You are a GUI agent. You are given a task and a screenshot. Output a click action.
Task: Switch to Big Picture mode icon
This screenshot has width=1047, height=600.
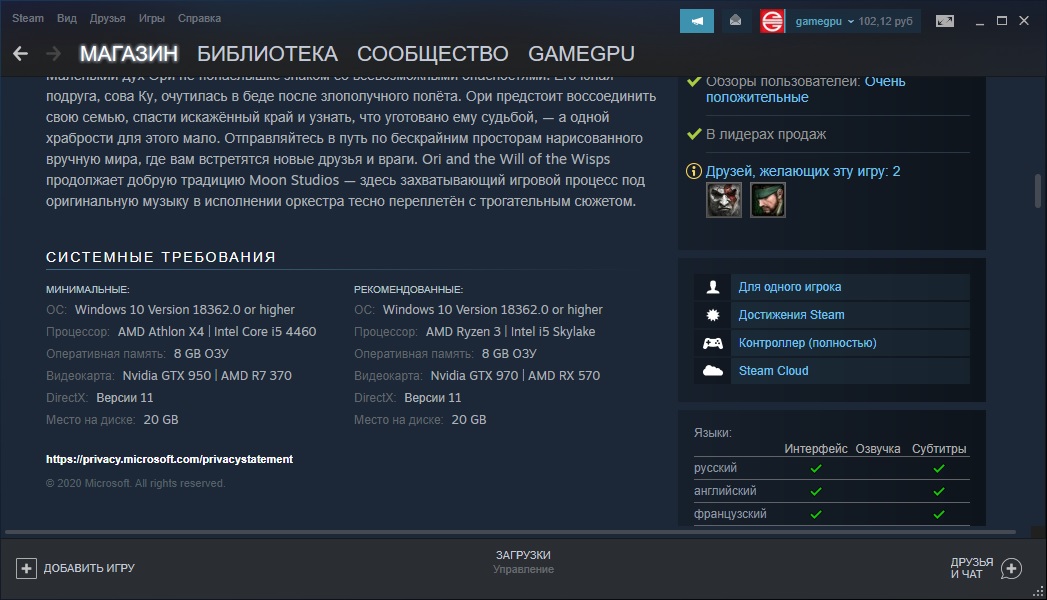(x=945, y=21)
